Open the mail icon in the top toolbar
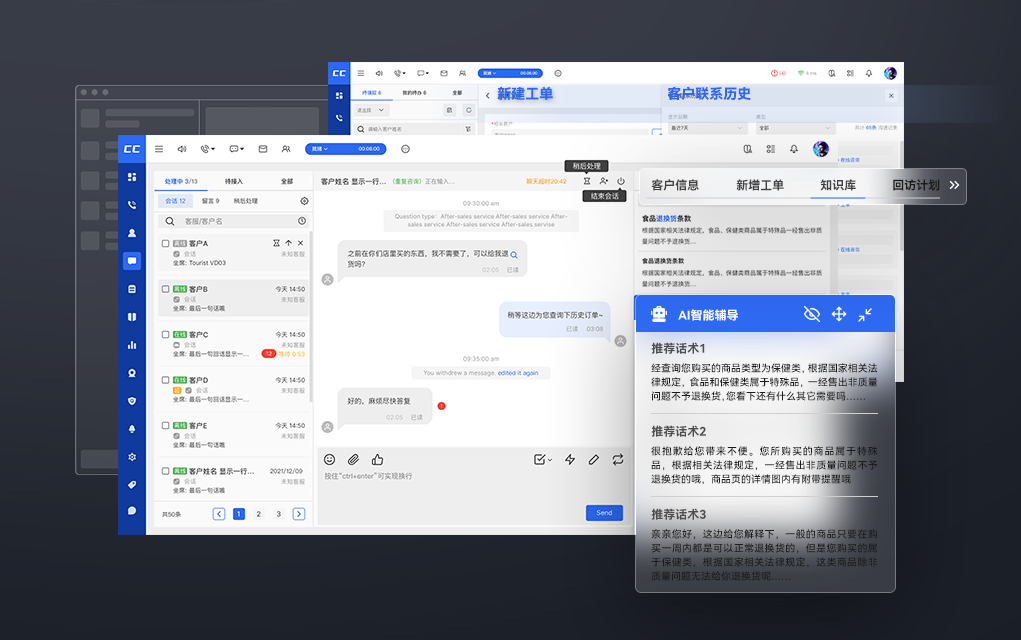The width and height of the screenshot is (1021, 640). click(263, 148)
